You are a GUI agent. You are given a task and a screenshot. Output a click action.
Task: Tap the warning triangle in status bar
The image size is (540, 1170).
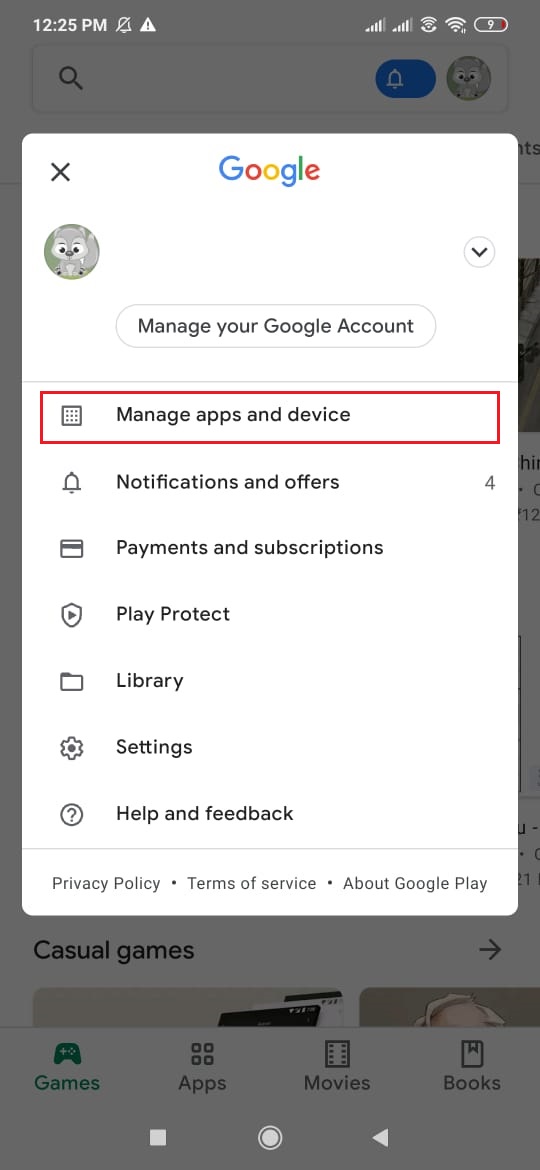(x=148, y=25)
